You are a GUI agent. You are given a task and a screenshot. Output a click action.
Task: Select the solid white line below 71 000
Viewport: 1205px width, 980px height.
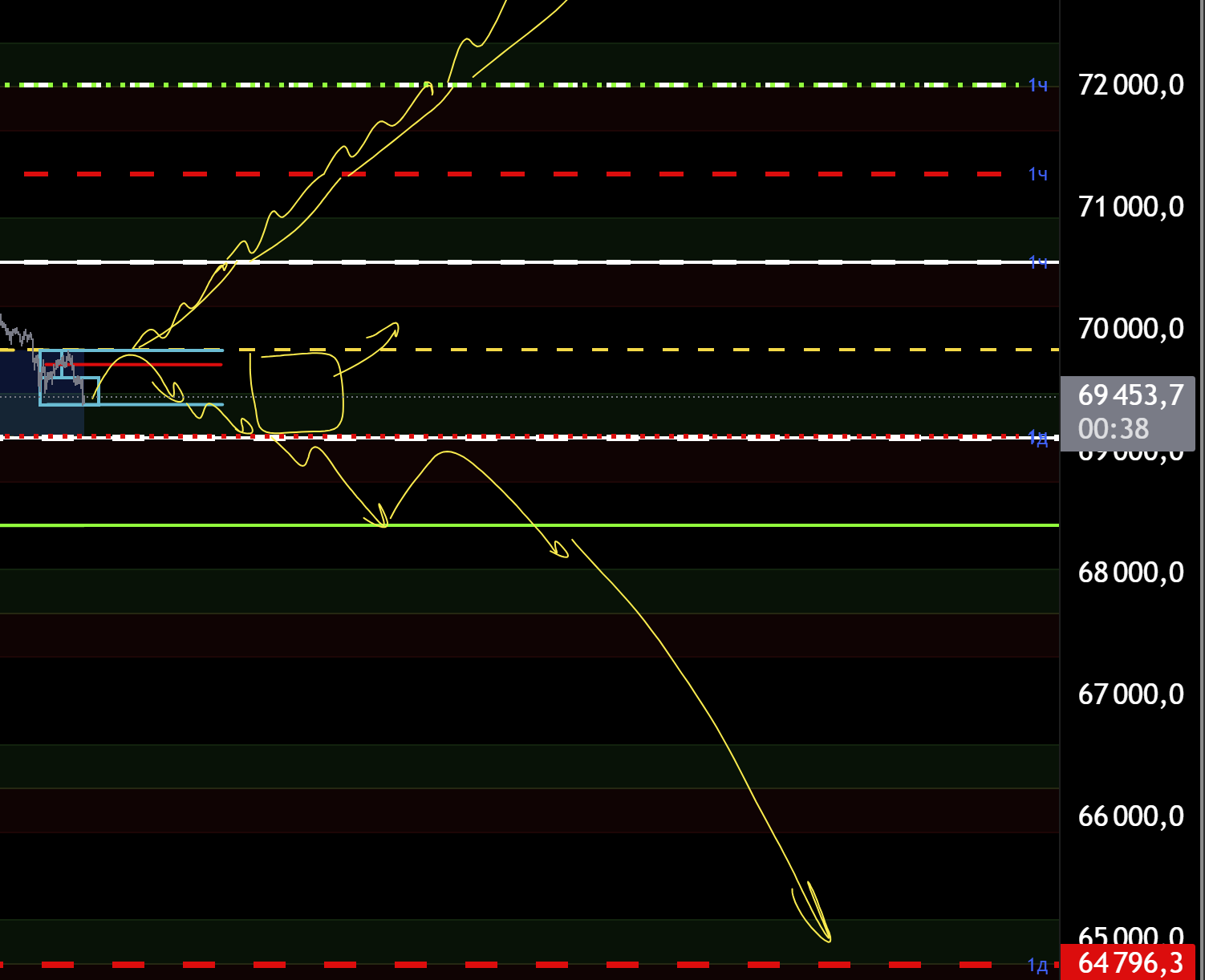[x=642, y=261]
